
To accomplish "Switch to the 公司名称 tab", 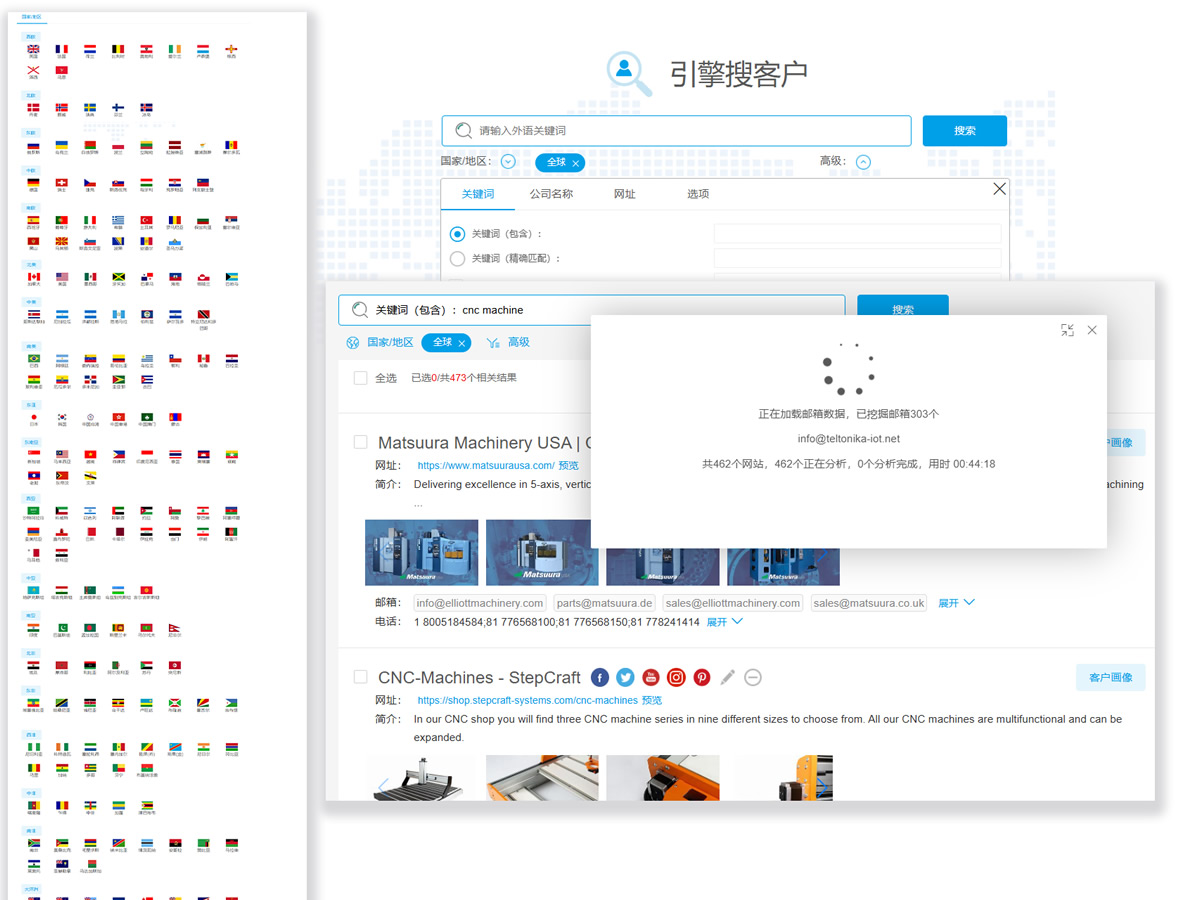I will point(551,194).
